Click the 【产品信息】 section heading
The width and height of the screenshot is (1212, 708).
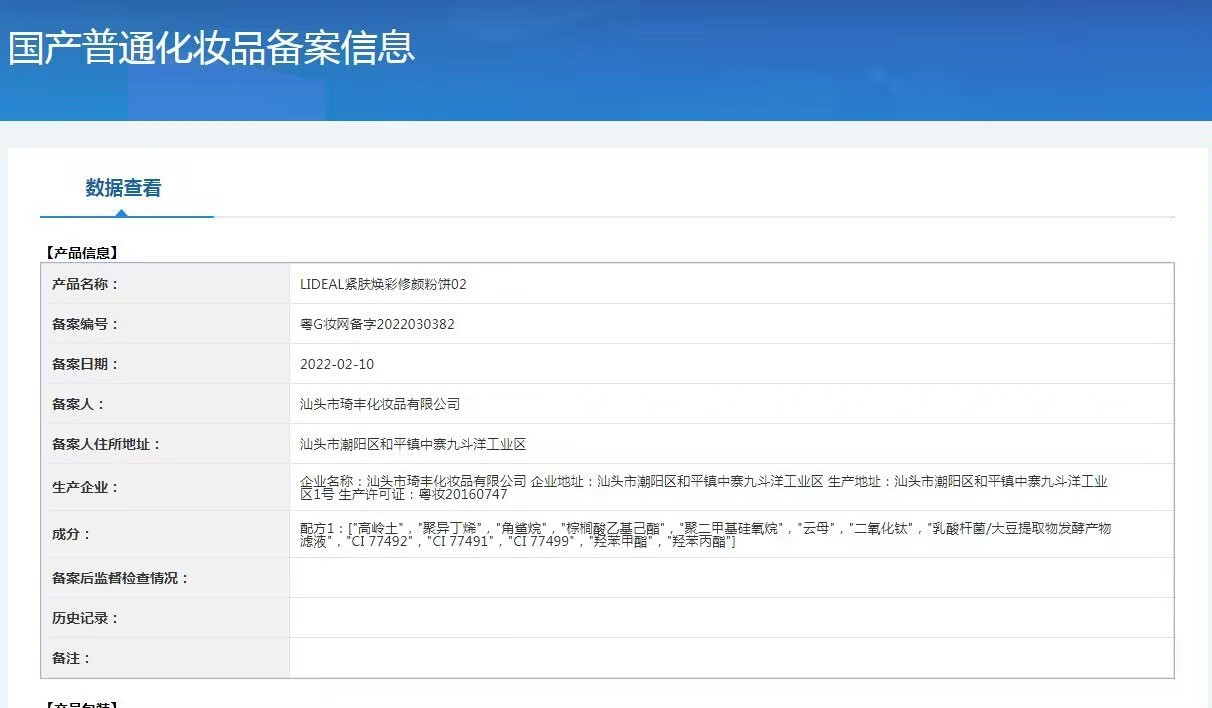[x=82, y=253]
